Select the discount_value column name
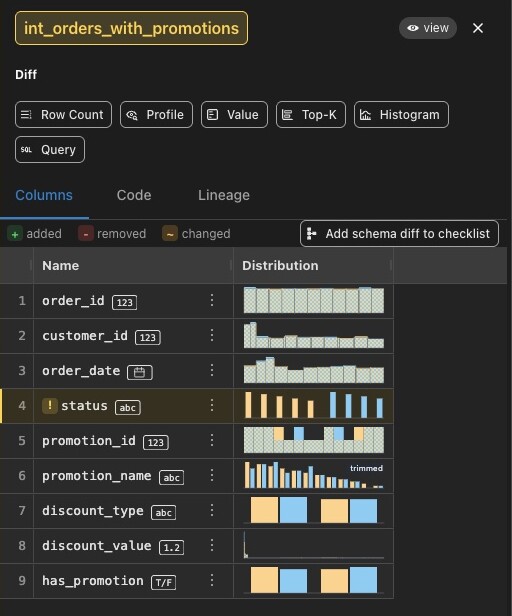The image size is (512, 616). click(x=97, y=545)
